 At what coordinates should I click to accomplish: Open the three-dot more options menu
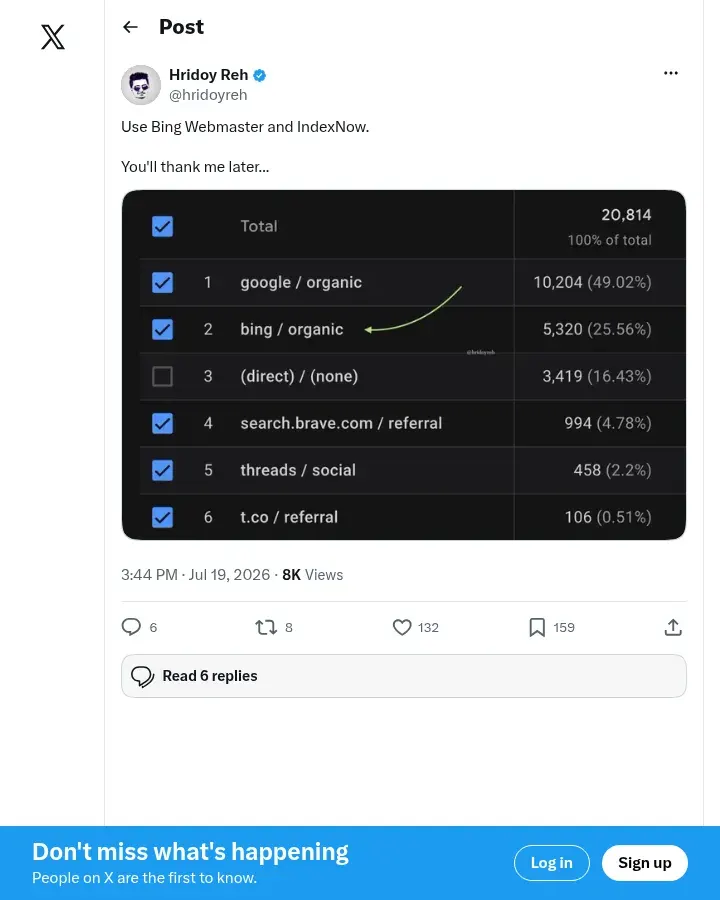pyautogui.click(x=671, y=73)
